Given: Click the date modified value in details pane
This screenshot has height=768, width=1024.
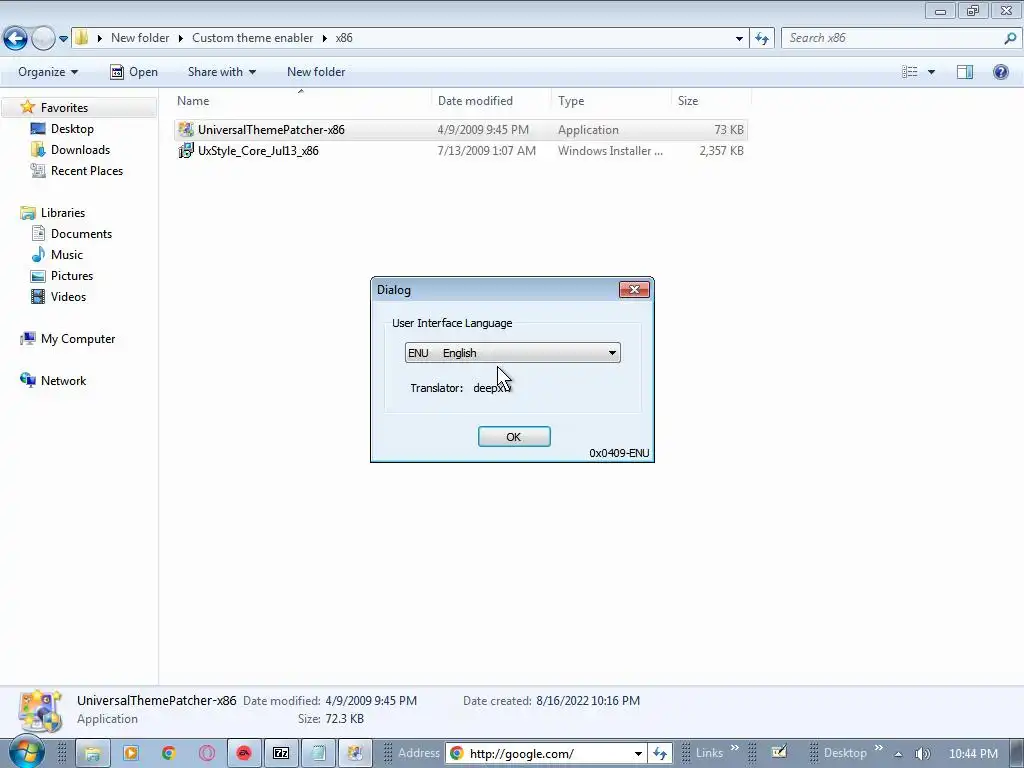Looking at the screenshot, I should 371,701.
